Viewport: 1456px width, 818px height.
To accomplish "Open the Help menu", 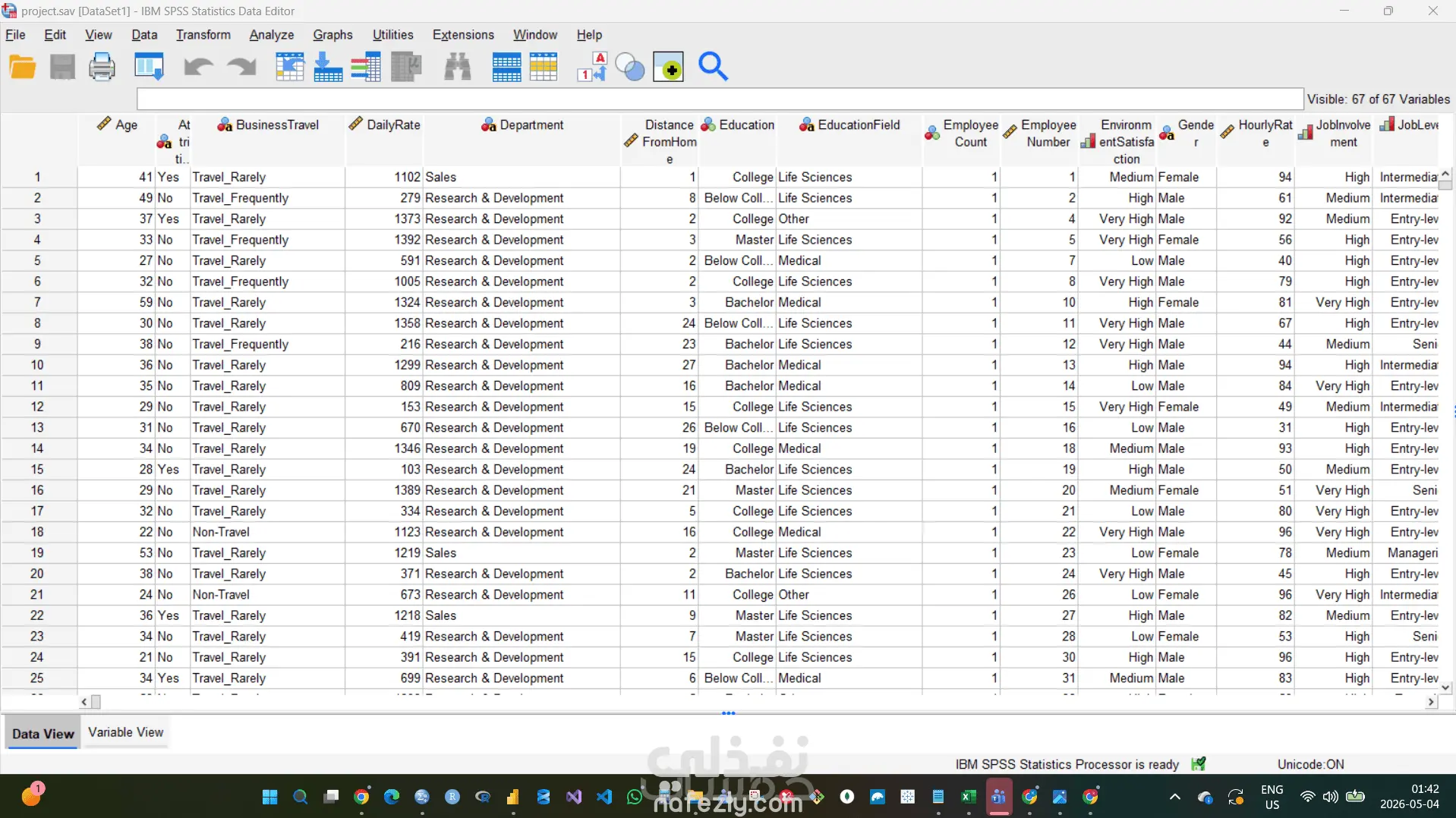I will [x=589, y=35].
